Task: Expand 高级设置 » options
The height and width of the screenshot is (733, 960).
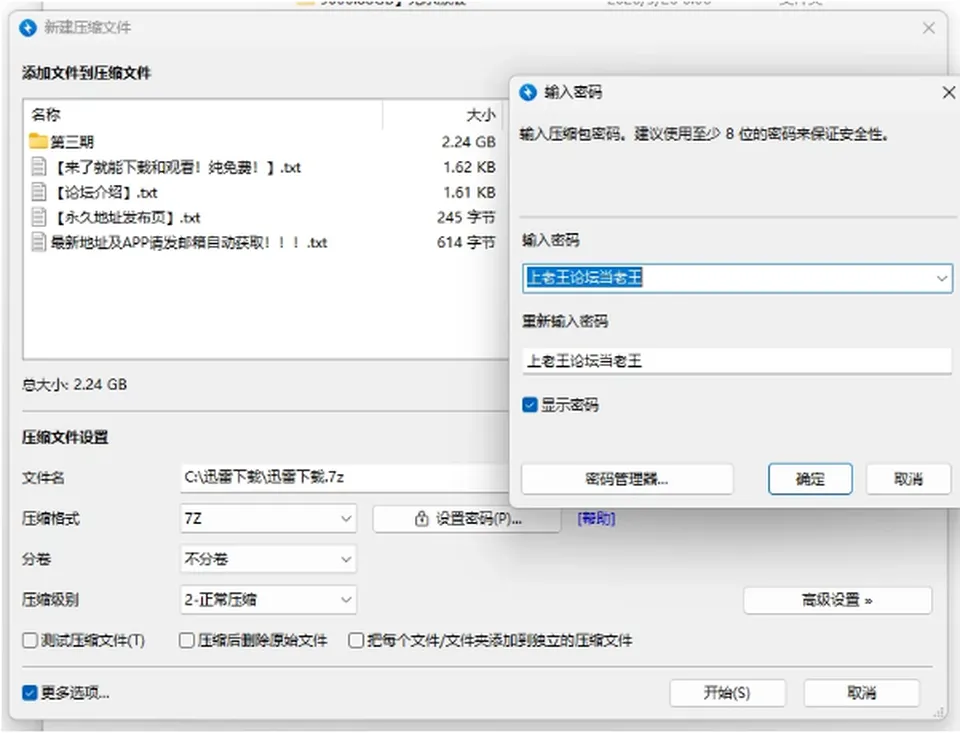Action: (838, 600)
